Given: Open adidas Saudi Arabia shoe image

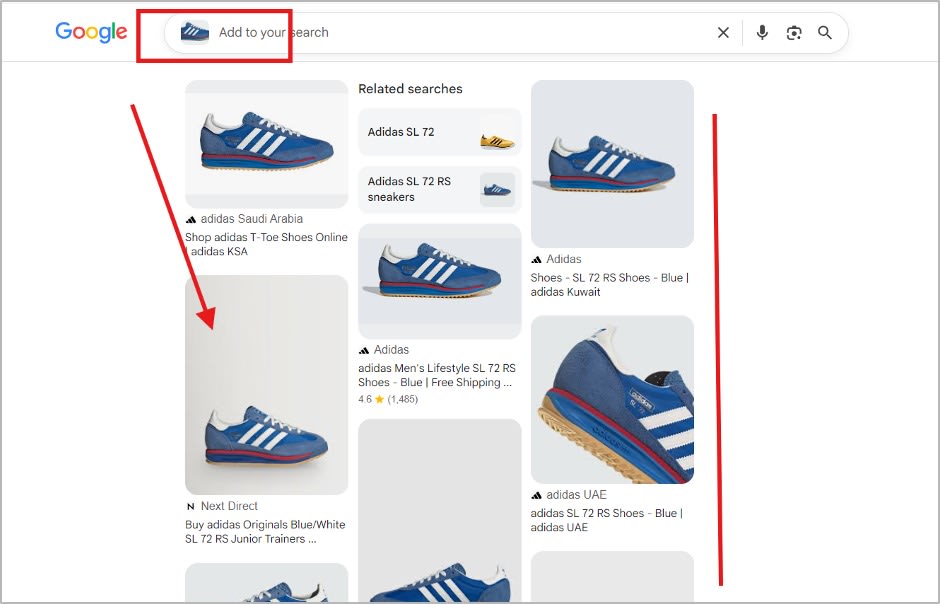Looking at the screenshot, I should click(266, 144).
